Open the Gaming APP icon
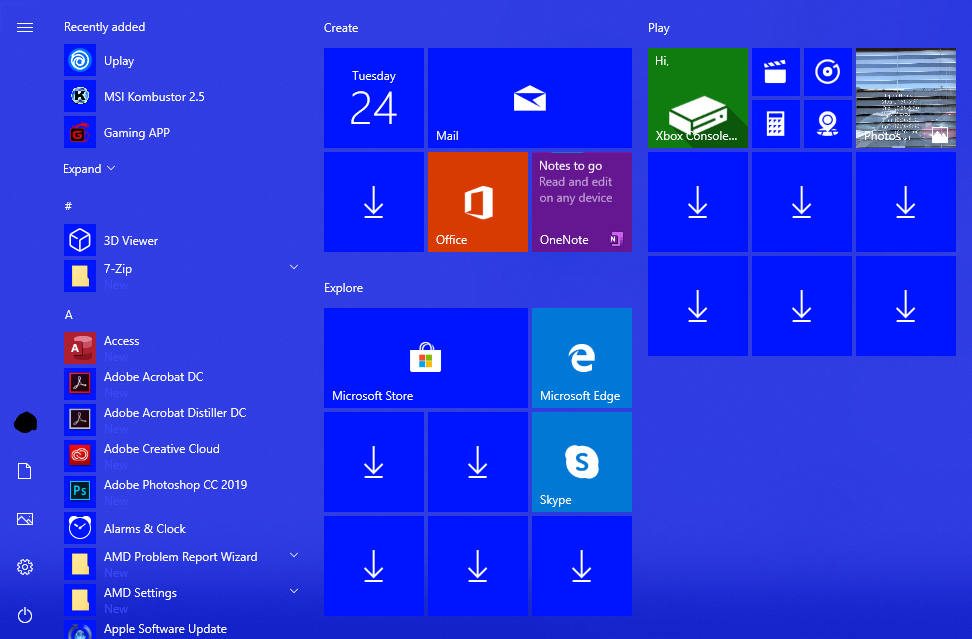Screen dimensions: 972x639 80,132
